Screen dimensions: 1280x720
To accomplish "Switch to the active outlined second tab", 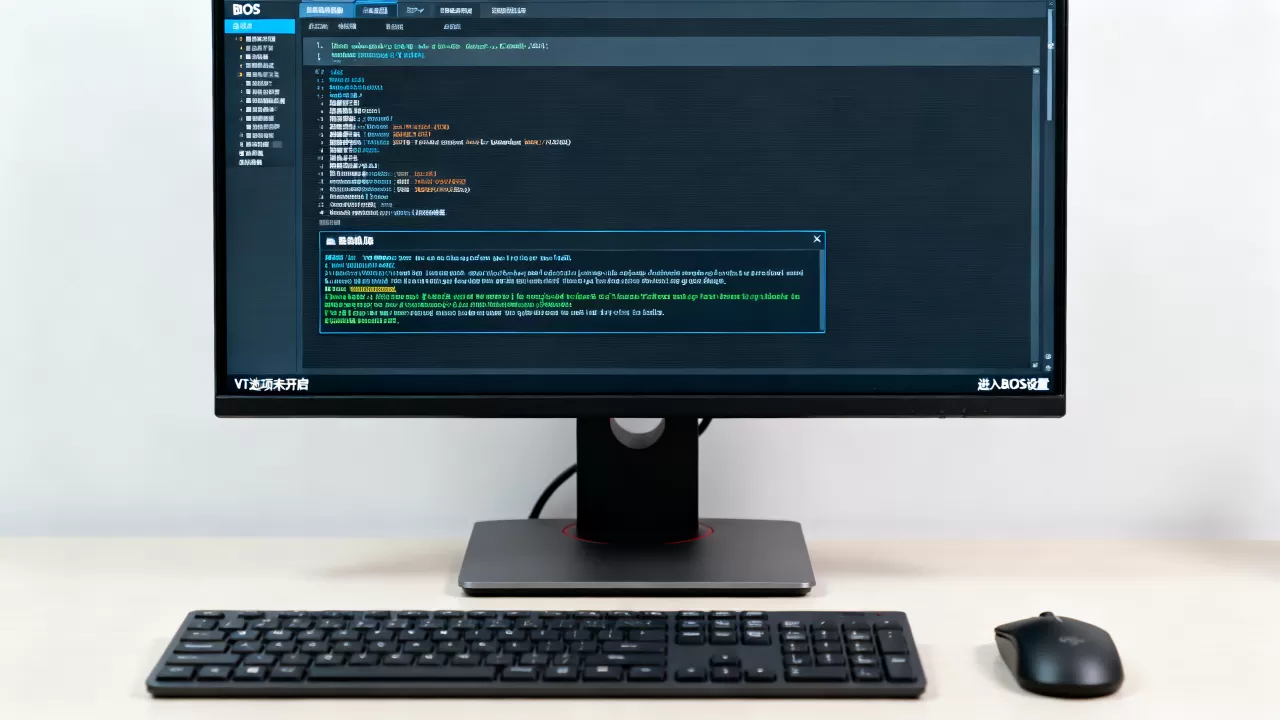I will pyautogui.click(x=376, y=10).
